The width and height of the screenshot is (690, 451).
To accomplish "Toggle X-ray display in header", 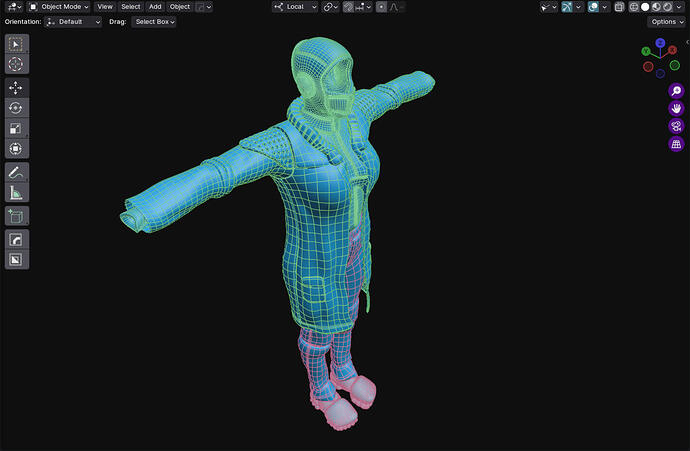I will click(619, 6).
